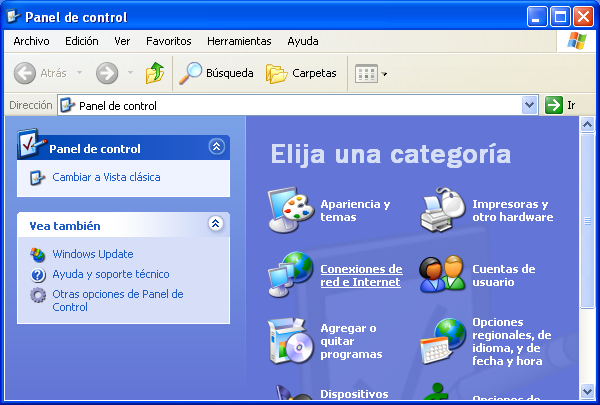Click Ayuda y soporte técnico link
Viewport: 600px width, 405px height.
click(110, 274)
